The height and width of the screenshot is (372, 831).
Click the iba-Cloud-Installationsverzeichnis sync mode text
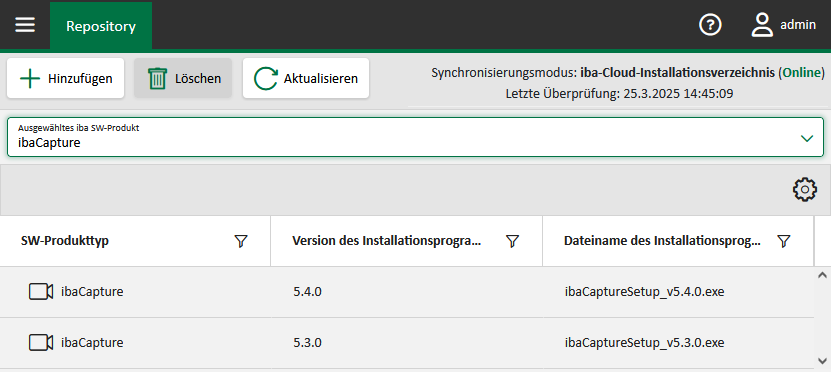pyautogui.click(x=677, y=73)
